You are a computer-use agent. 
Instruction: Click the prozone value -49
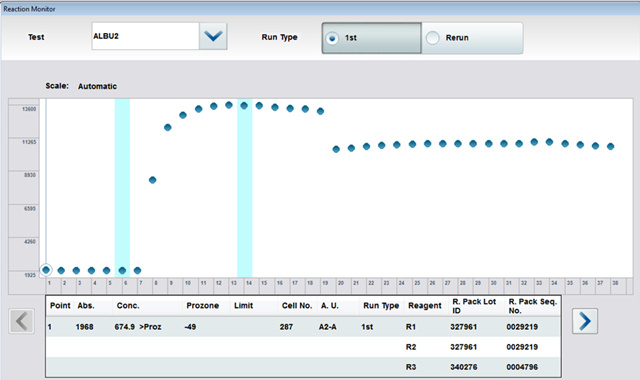pyautogui.click(x=190, y=327)
